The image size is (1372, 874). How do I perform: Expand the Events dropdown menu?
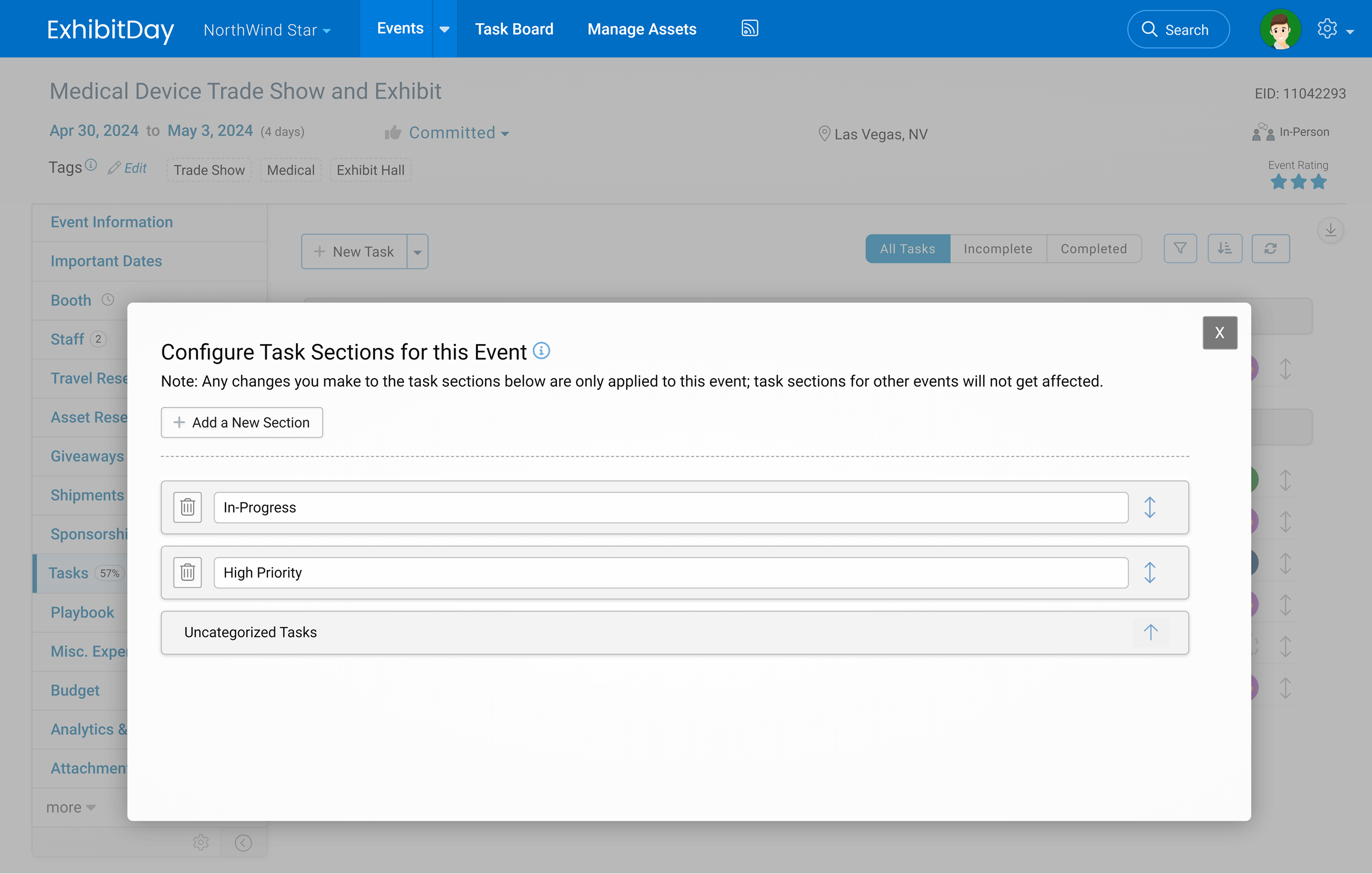coord(444,29)
